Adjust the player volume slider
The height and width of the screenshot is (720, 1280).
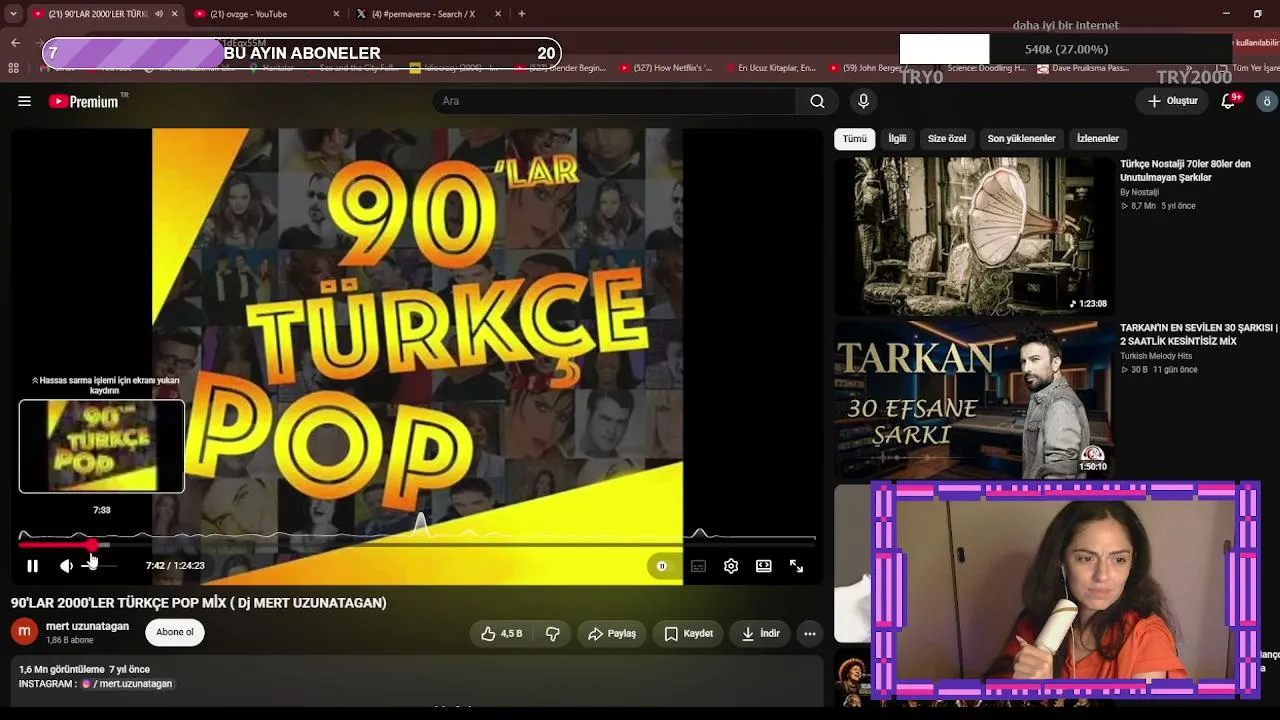[100, 566]
